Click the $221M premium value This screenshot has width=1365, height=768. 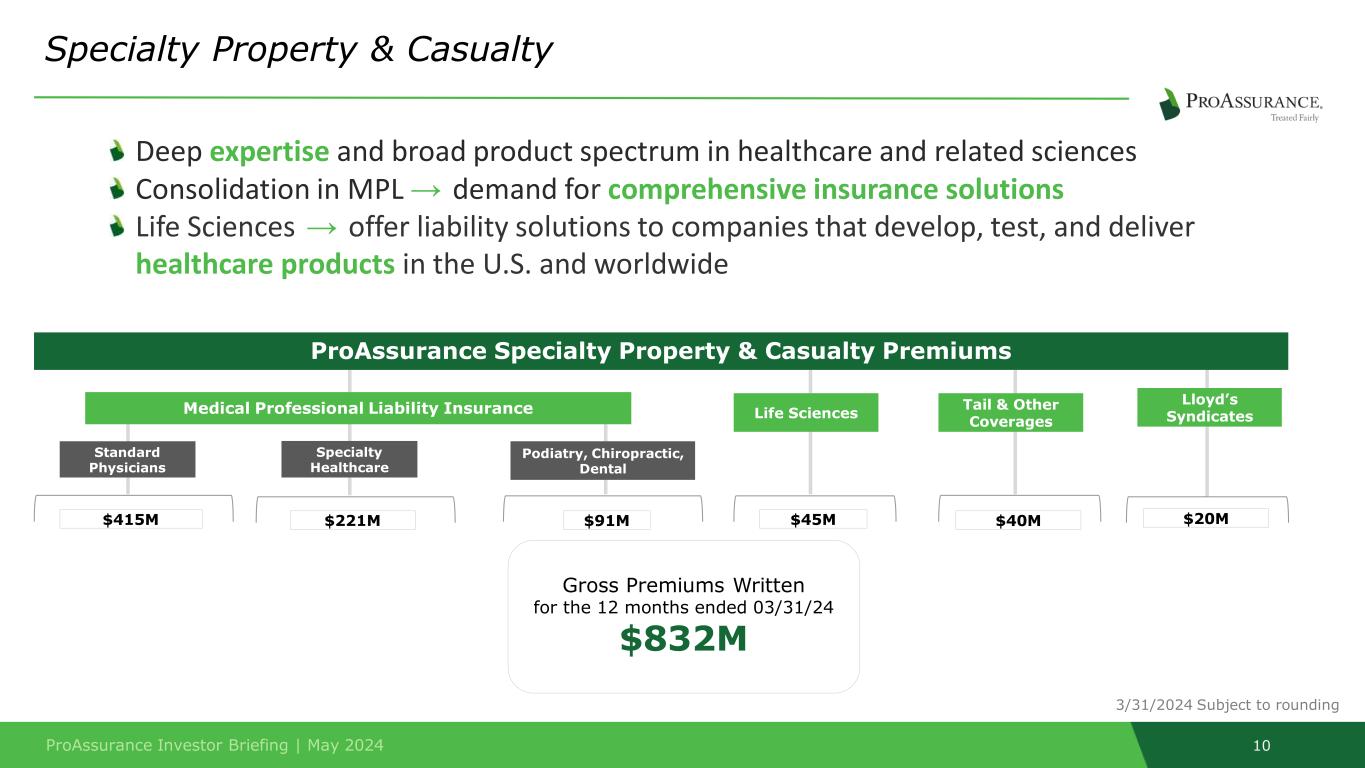point(352,520)
